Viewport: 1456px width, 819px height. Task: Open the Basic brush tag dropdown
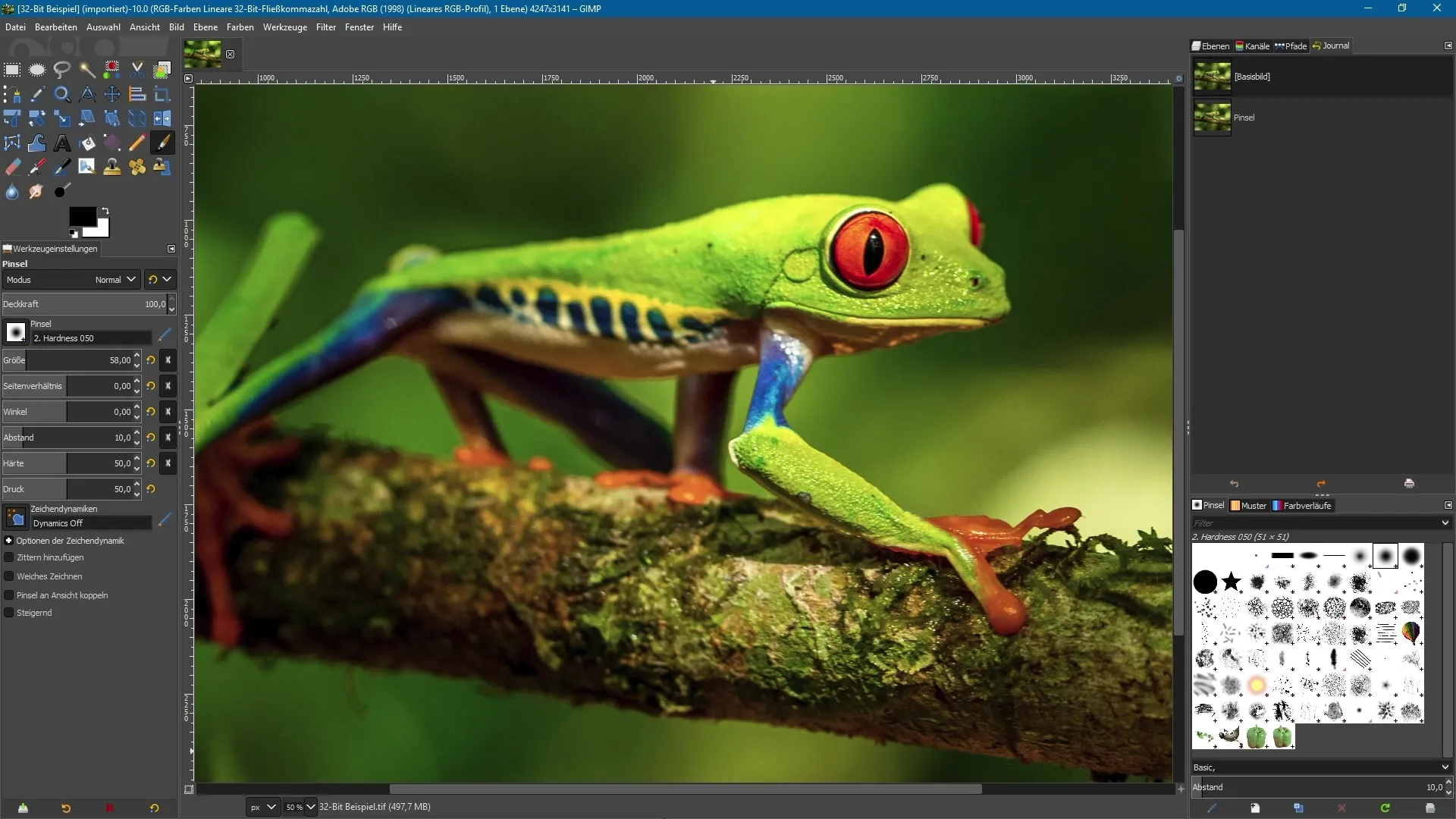1322,767
